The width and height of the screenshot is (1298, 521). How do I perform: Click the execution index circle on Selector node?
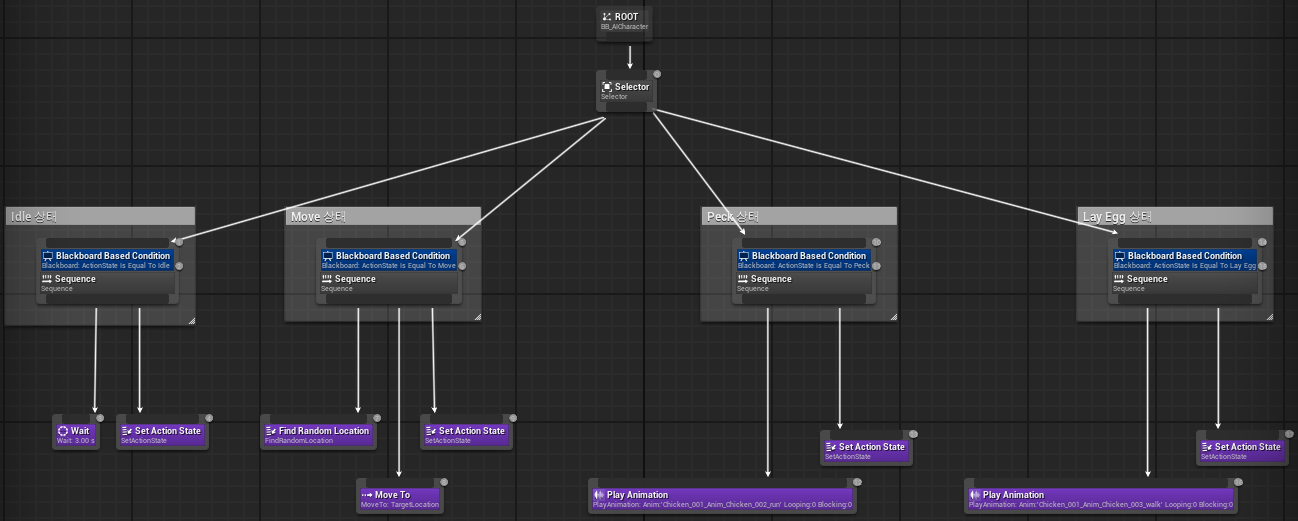click(x=657, y=74)
